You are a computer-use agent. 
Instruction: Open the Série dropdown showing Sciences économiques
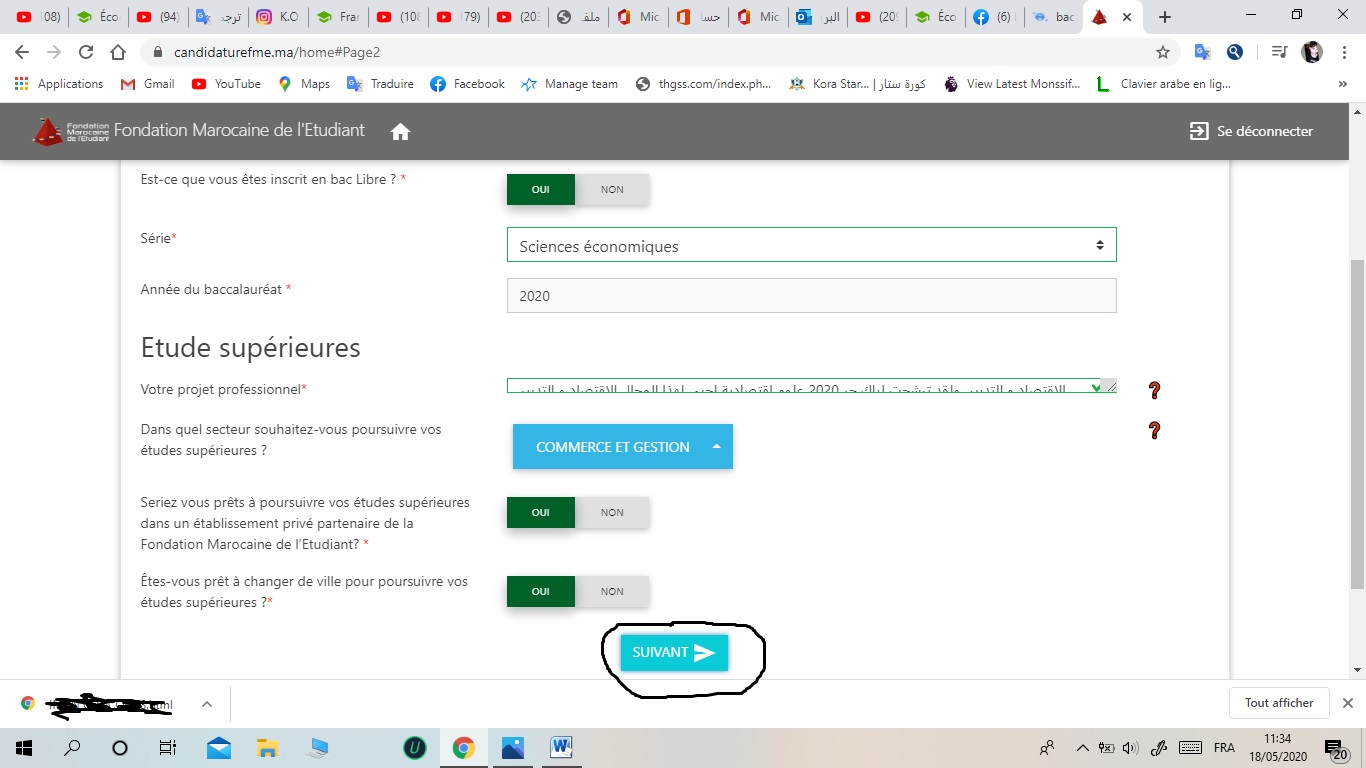(x=811, y=246)
